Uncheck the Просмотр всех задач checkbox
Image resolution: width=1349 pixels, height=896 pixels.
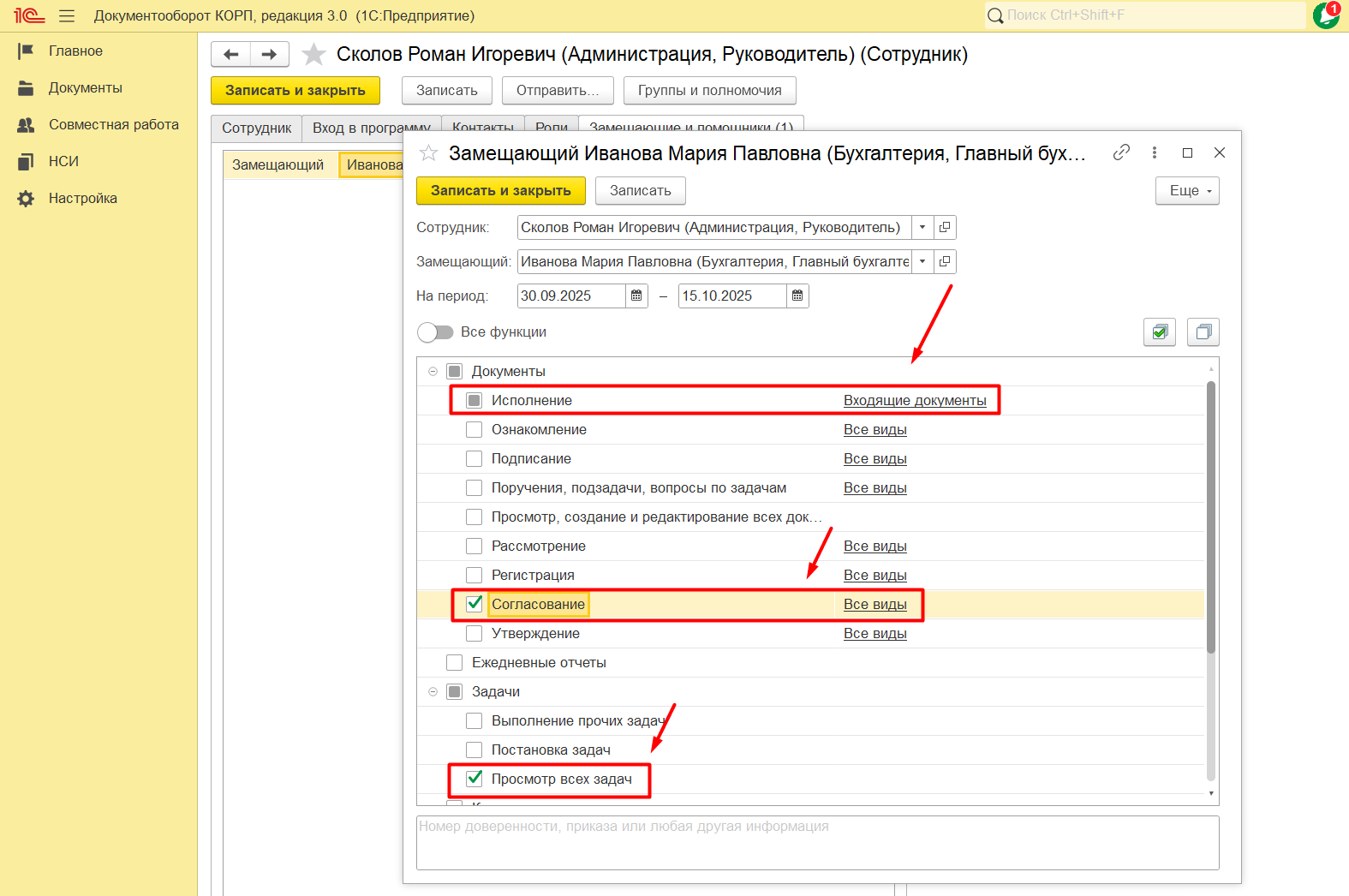(x=475, y=779)
